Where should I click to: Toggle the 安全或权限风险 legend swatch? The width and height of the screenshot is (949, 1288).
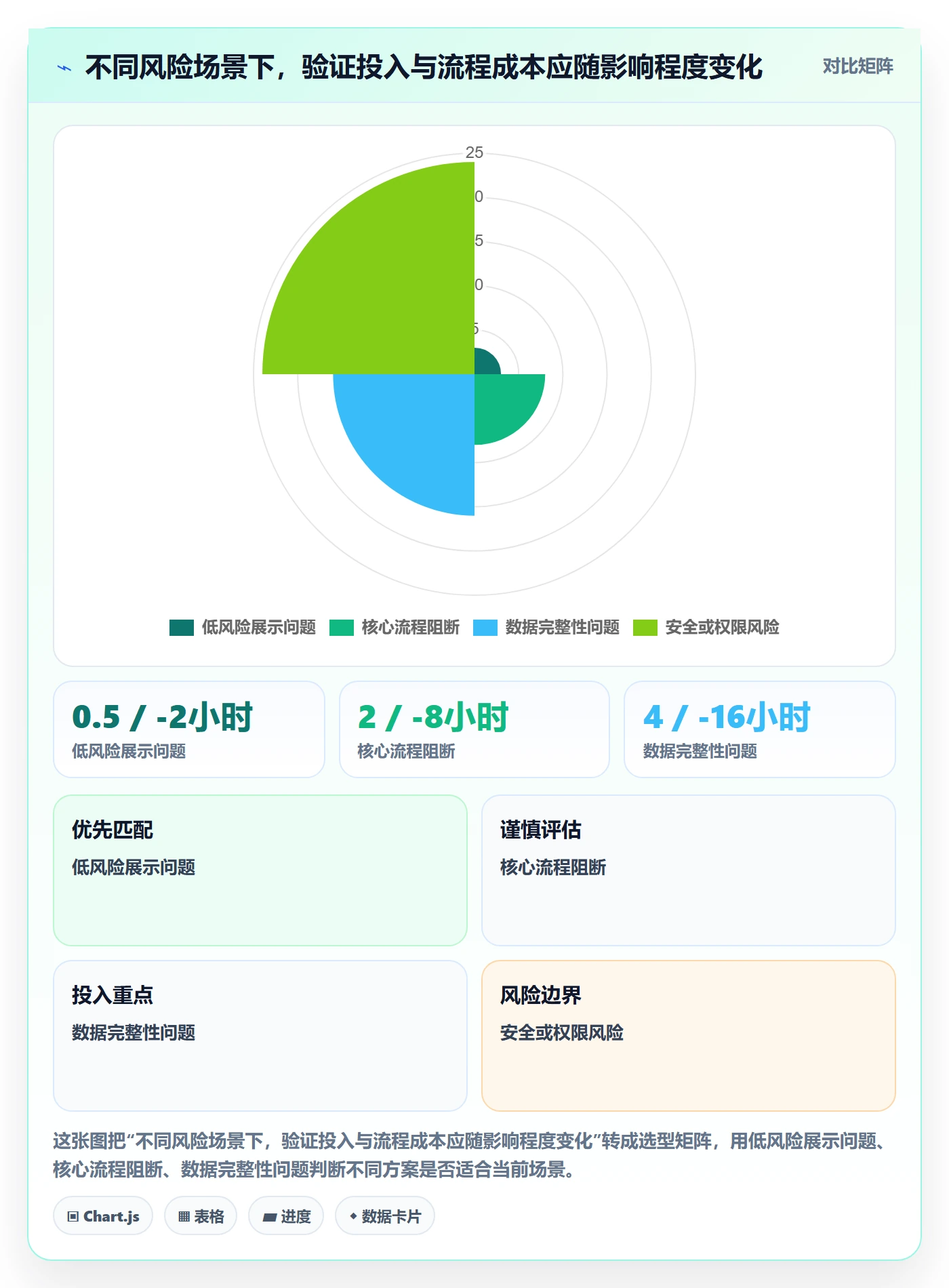point(645,628)
